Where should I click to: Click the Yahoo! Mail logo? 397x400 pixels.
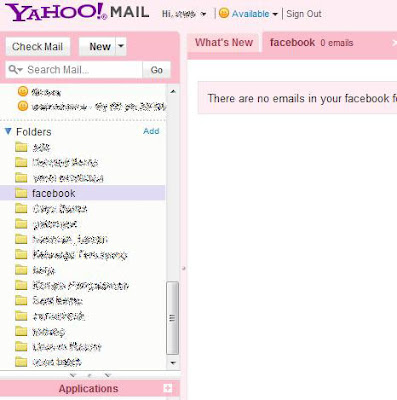click(77, 12)
